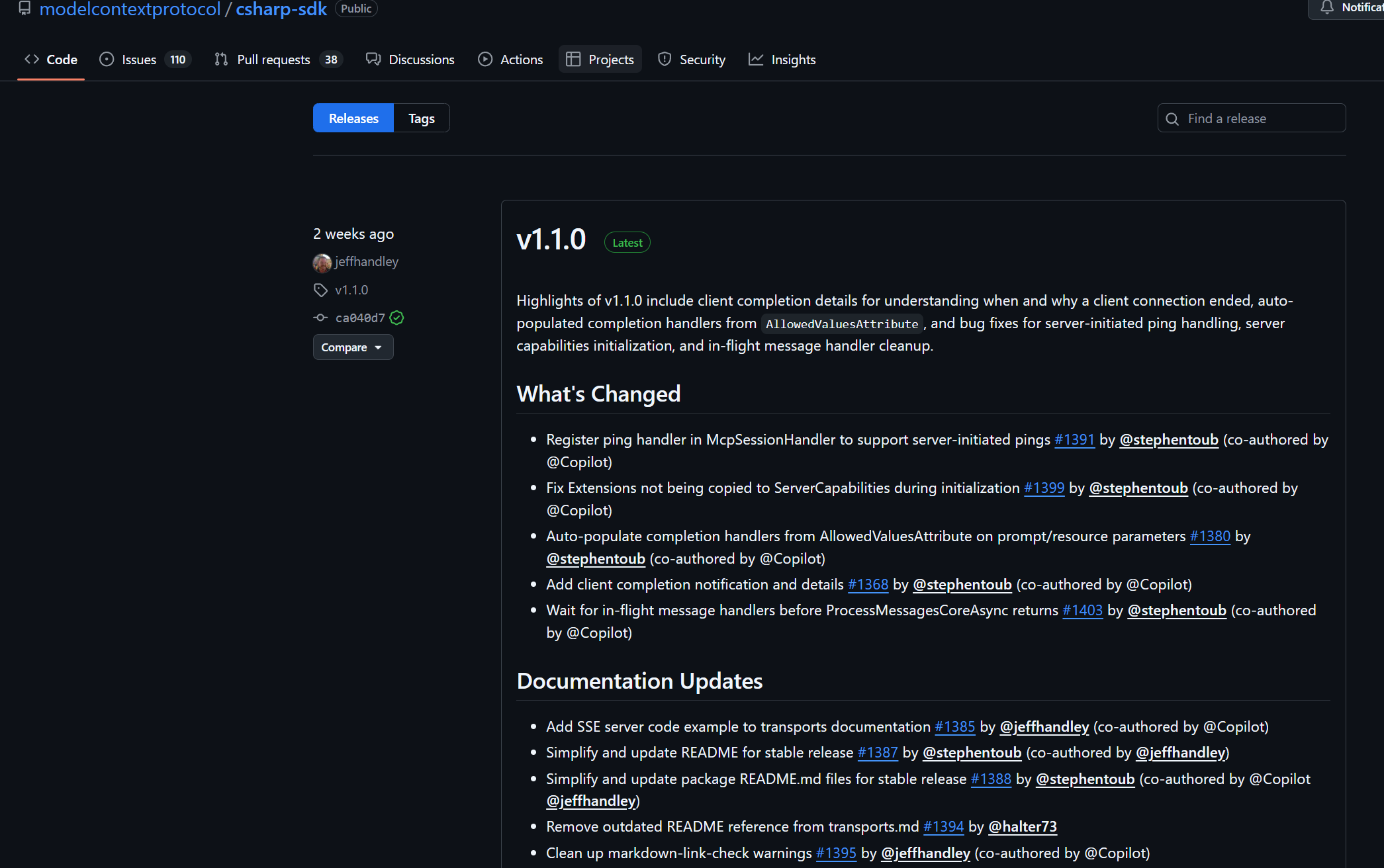
Task: Click @stephentoub on the #1391 entry
Action: click(x=1169, y=440)
